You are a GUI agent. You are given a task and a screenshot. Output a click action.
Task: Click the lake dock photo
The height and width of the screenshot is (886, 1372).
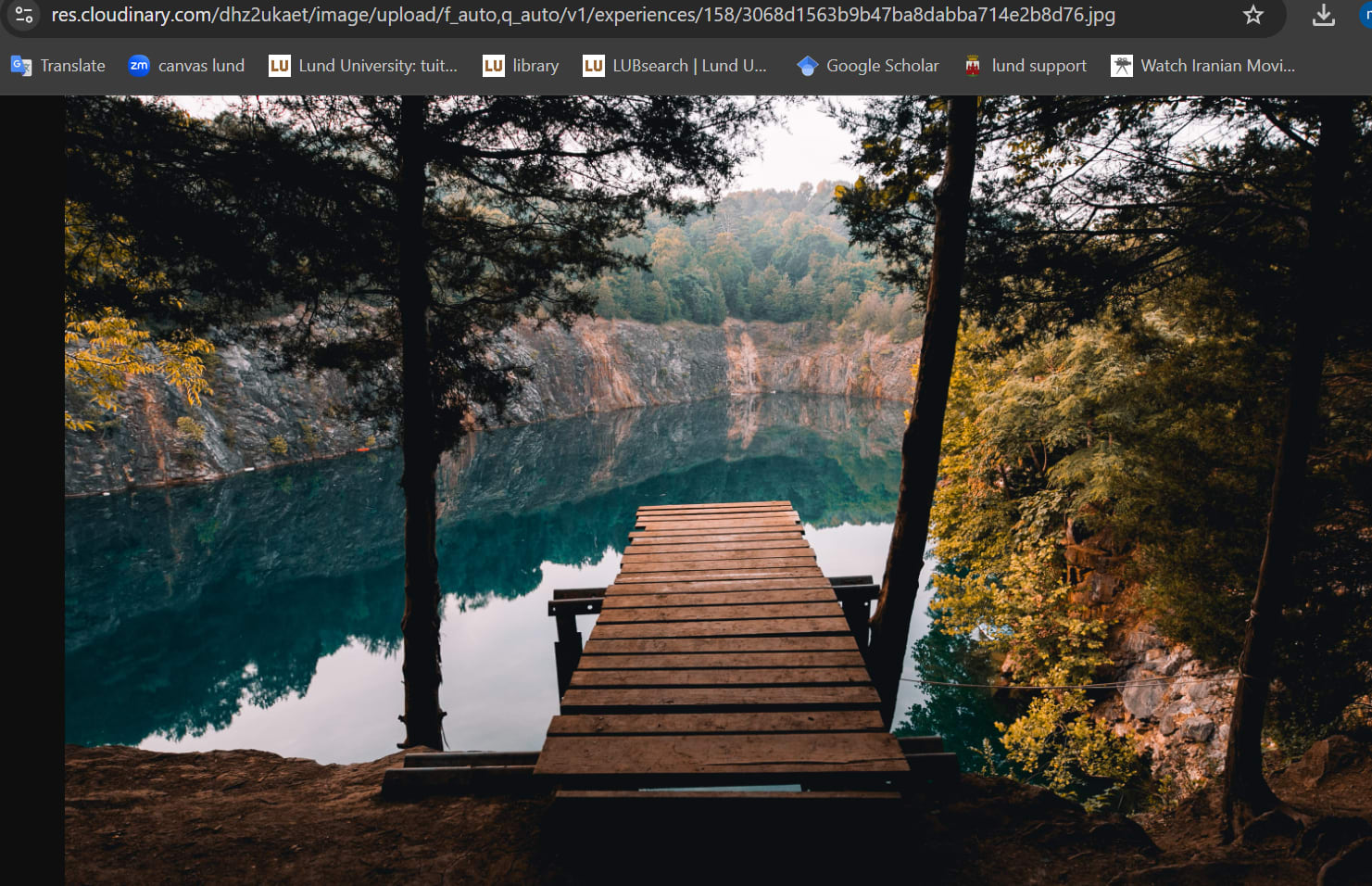[x=718, y=490]
